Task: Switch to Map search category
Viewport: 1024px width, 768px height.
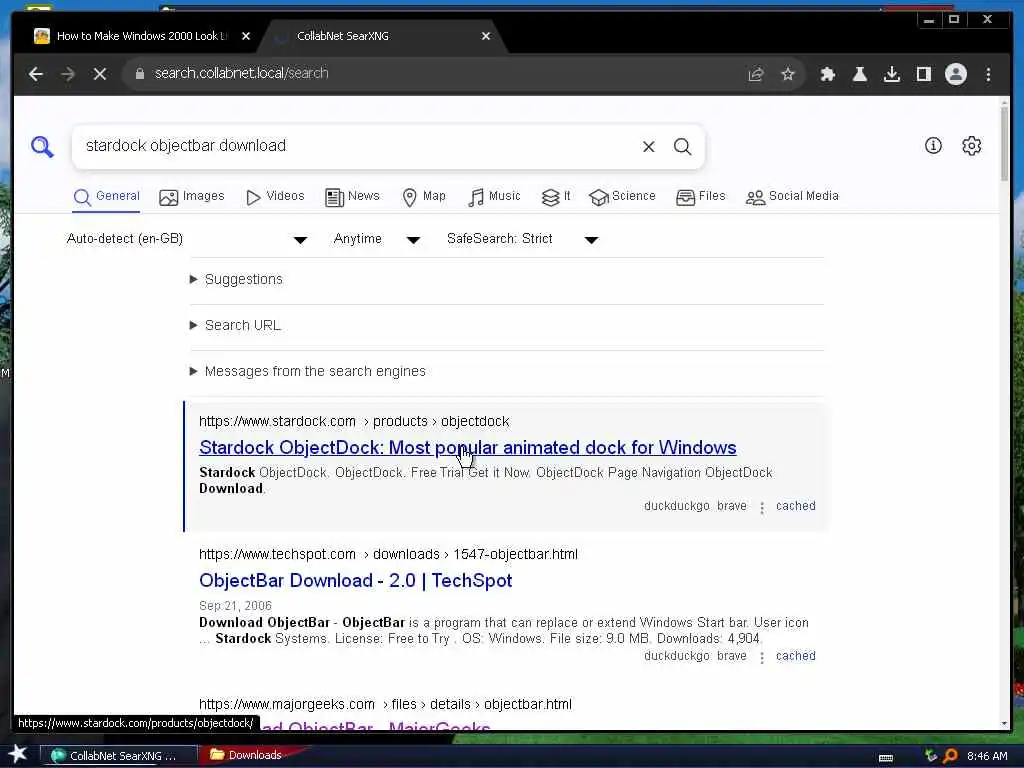Action: pos(424,197)
